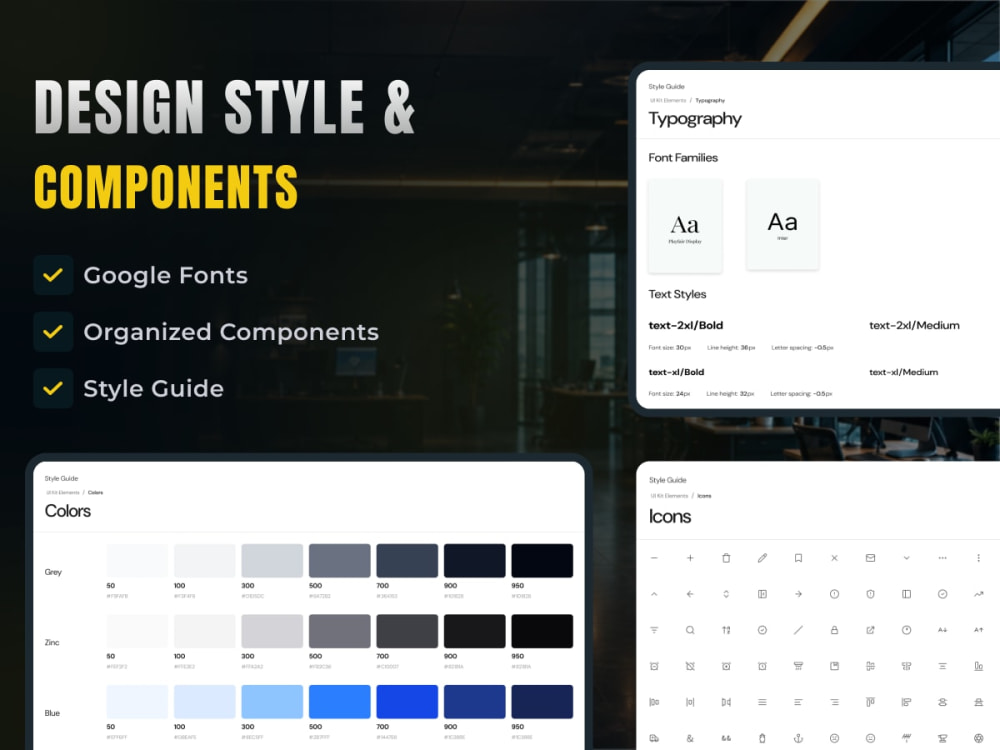
Task: Select the left arrow icon
Action: point(690,594)
